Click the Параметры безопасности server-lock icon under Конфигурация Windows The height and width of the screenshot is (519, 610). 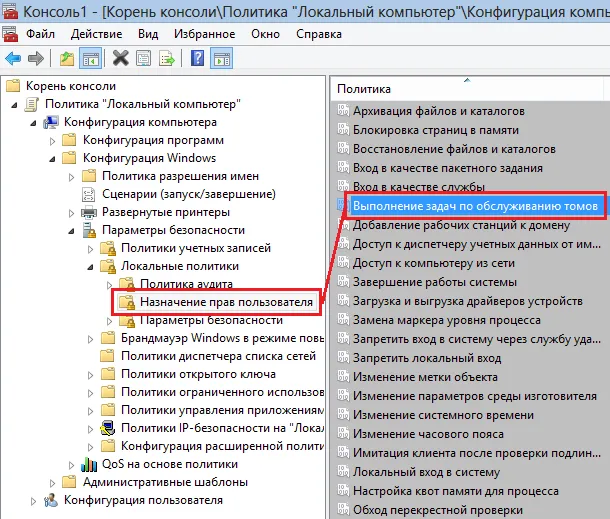pos(89,230)
